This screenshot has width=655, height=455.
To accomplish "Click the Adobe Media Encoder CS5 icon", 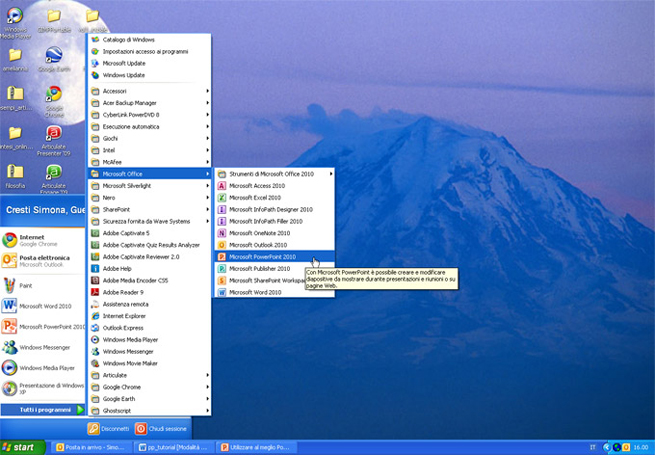I will [x=95, y=280].
